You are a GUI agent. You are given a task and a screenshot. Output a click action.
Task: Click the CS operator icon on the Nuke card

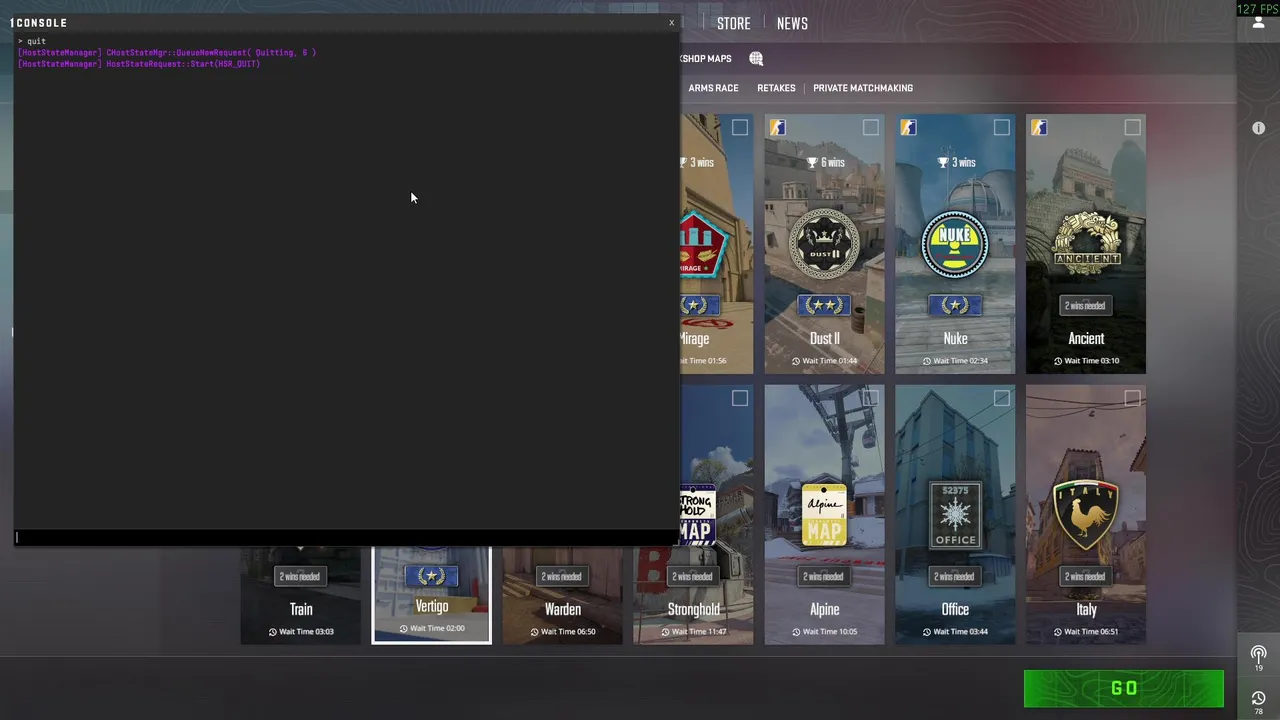click(908, 127)
